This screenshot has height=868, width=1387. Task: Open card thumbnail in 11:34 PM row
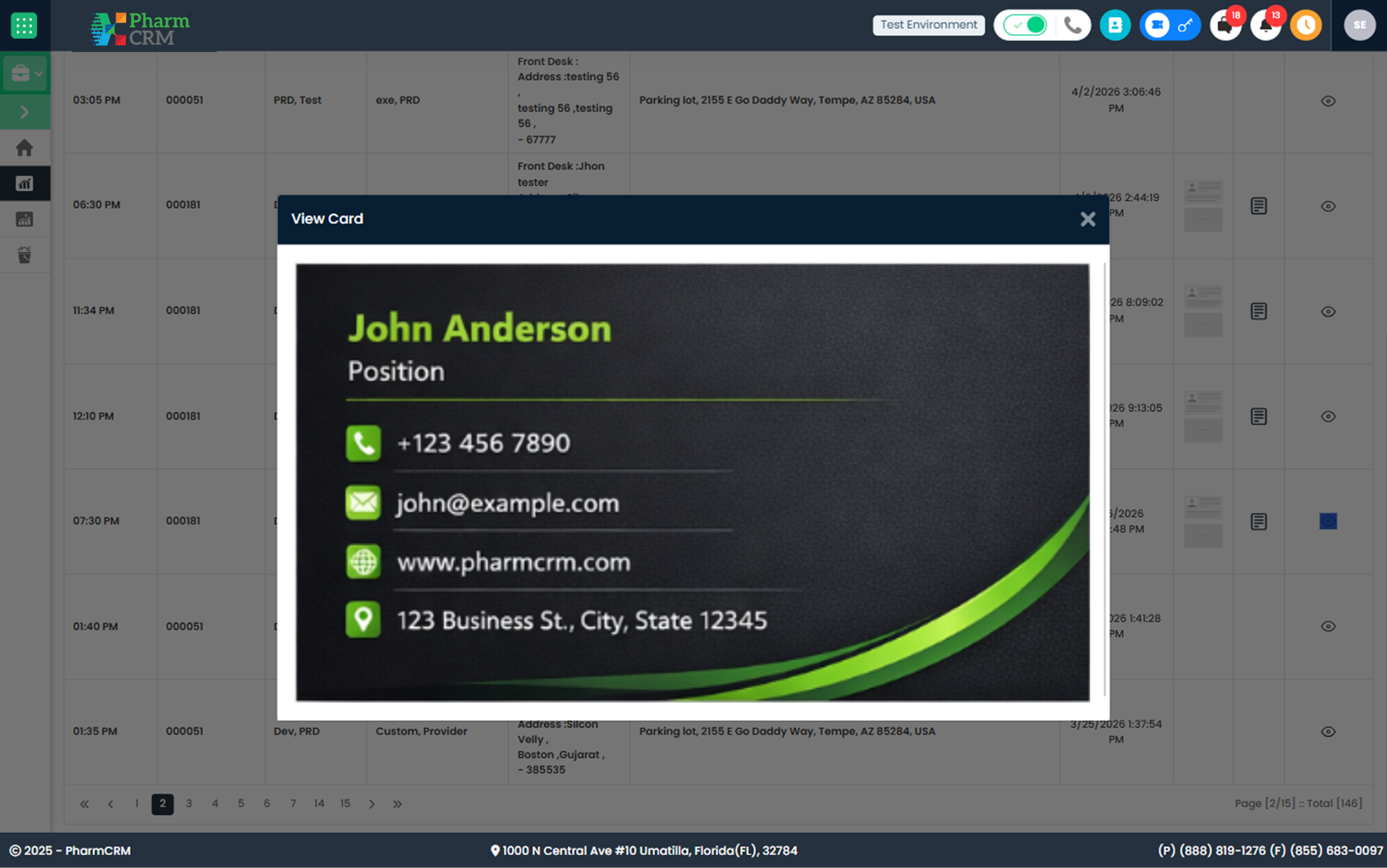(x=1203, y=311)
